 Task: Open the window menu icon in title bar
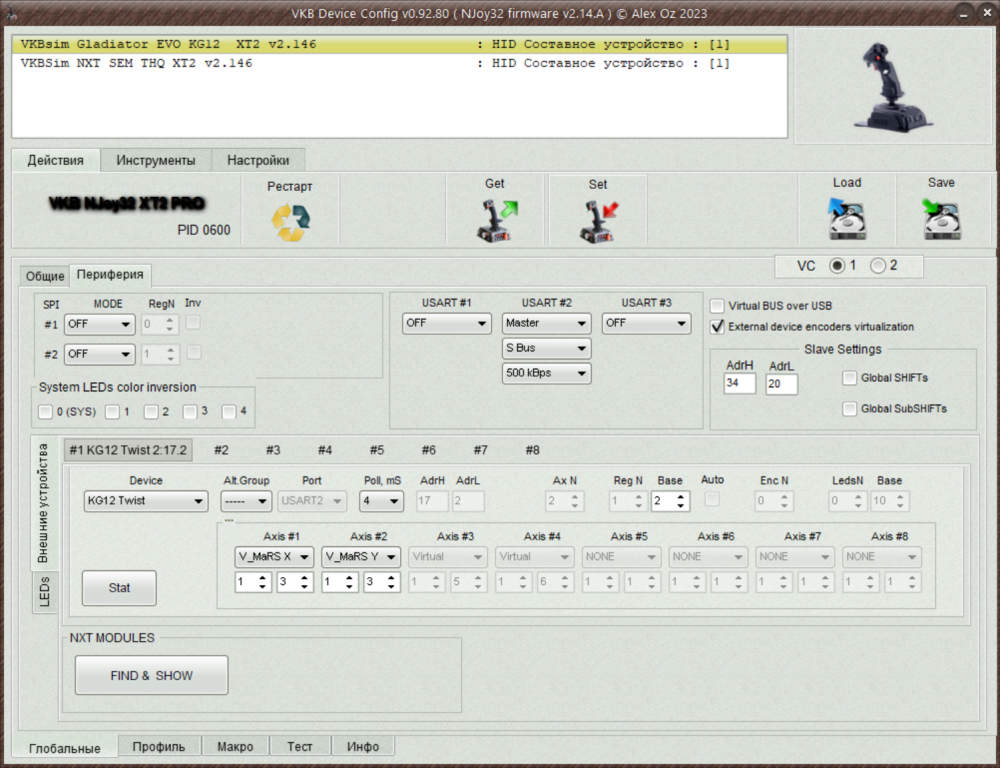click(x=12, y=10)
